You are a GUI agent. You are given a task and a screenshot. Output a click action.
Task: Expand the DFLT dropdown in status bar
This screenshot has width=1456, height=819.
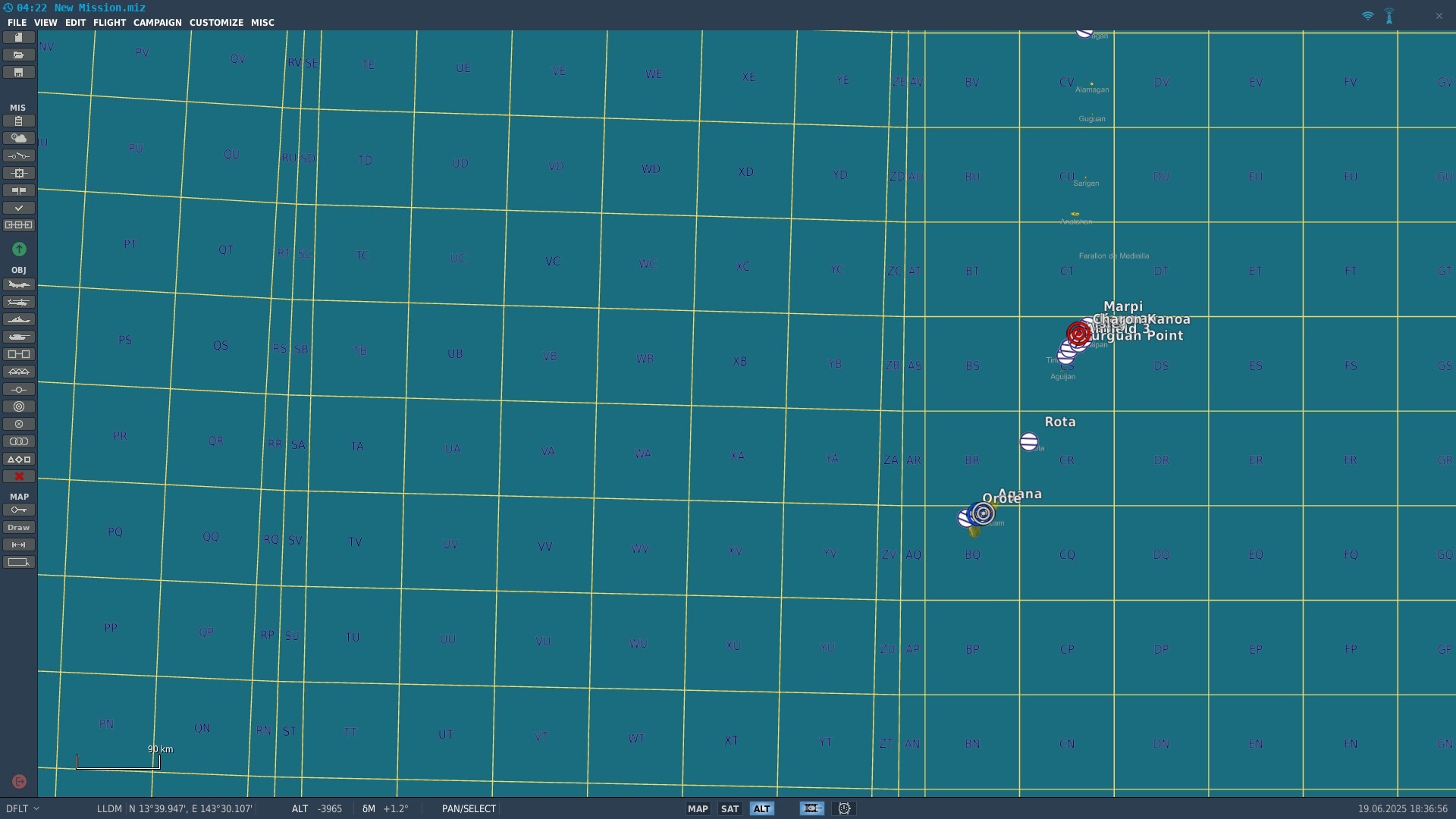pyautogui.click(x=23, y=808)
